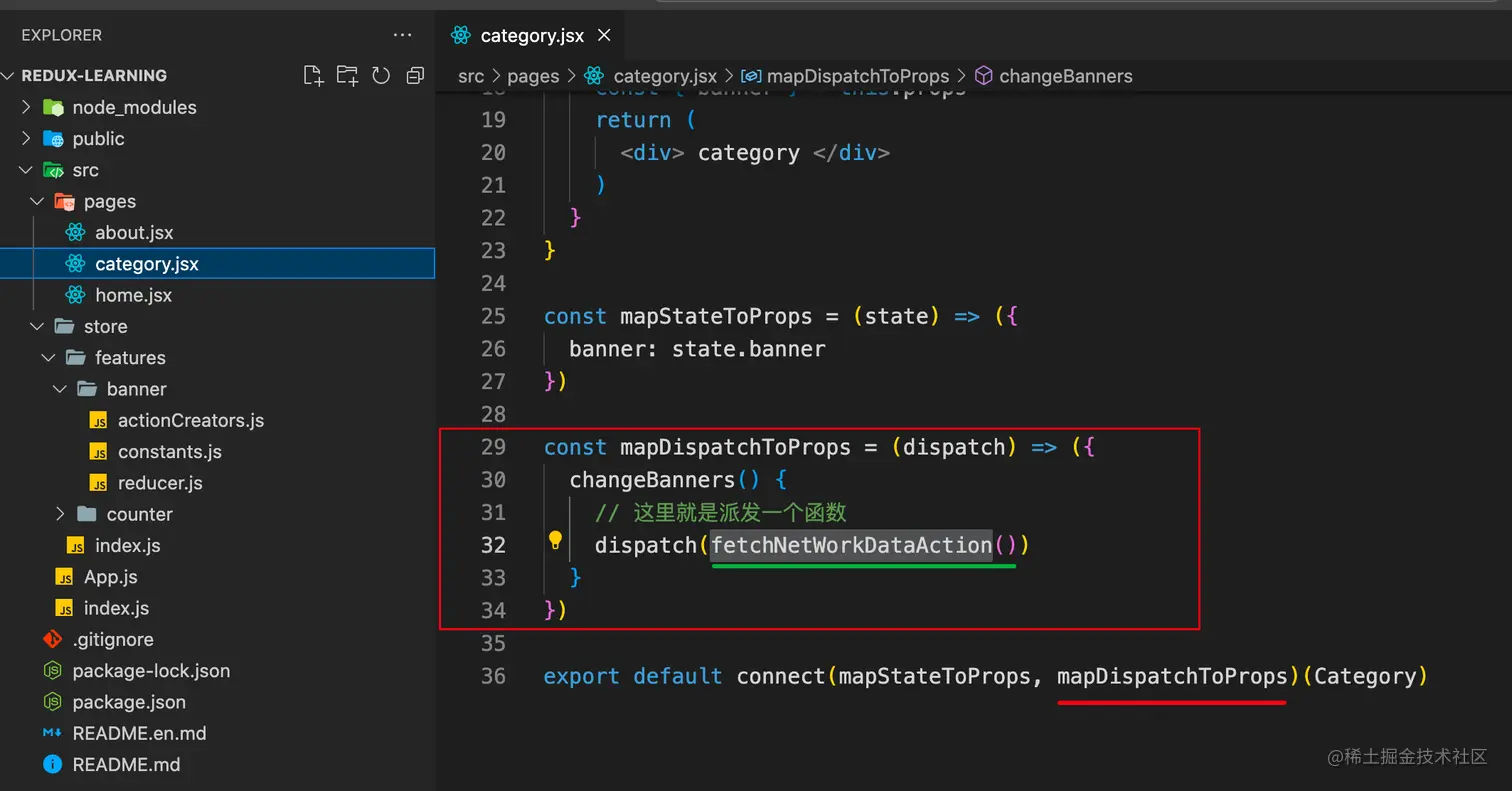The width and height of the screenshot is (1512, 791).
Task: Click the info icon beside README.md
Action: (x=53, y=764)
